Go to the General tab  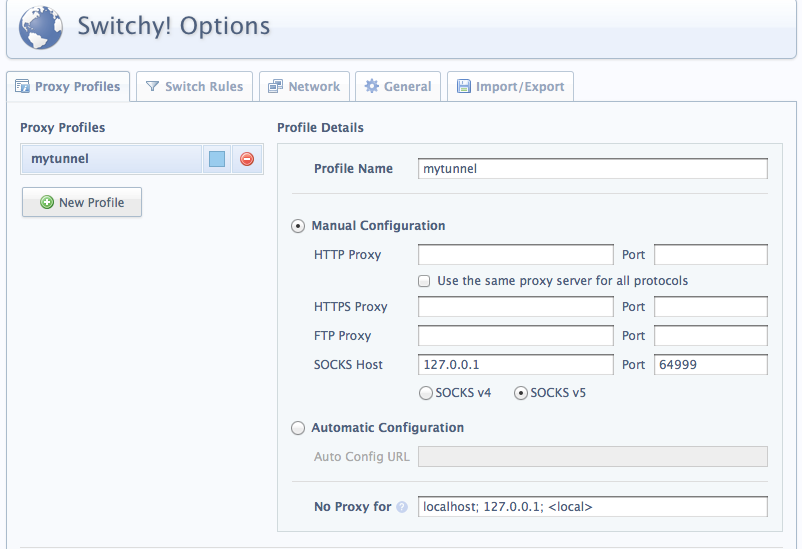pyautogui.click(x=398, y=86)
